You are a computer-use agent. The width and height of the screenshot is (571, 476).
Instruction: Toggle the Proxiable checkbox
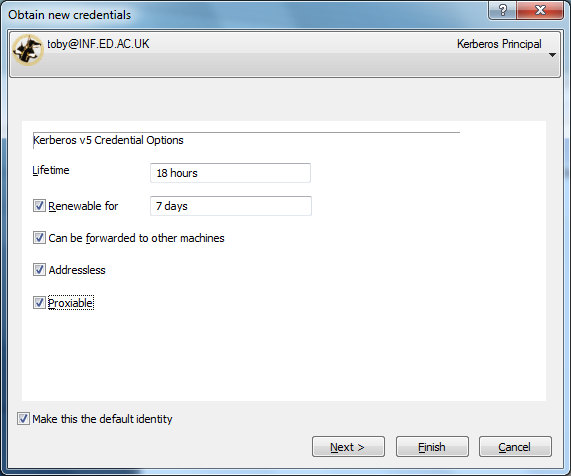coord(39,303)
